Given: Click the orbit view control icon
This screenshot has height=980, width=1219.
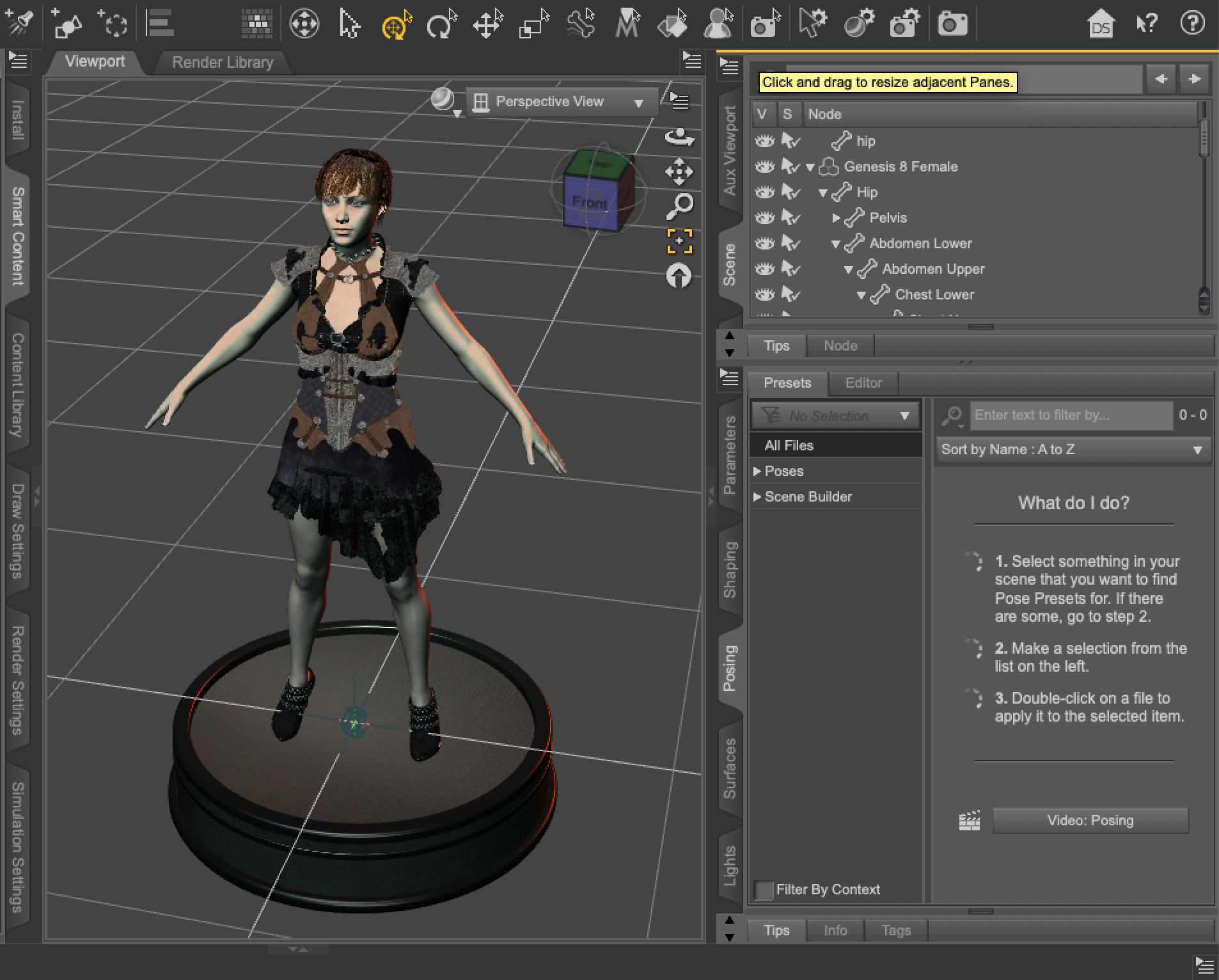Looking at the screenshot, I should tap(679, 137).
